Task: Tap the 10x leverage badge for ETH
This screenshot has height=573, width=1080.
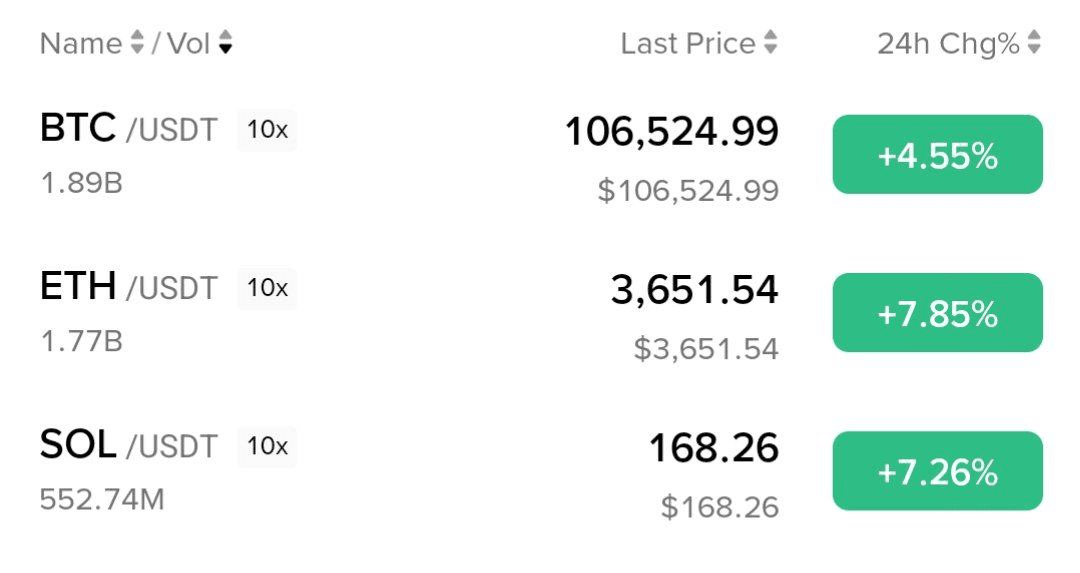Action: (267, 288)
